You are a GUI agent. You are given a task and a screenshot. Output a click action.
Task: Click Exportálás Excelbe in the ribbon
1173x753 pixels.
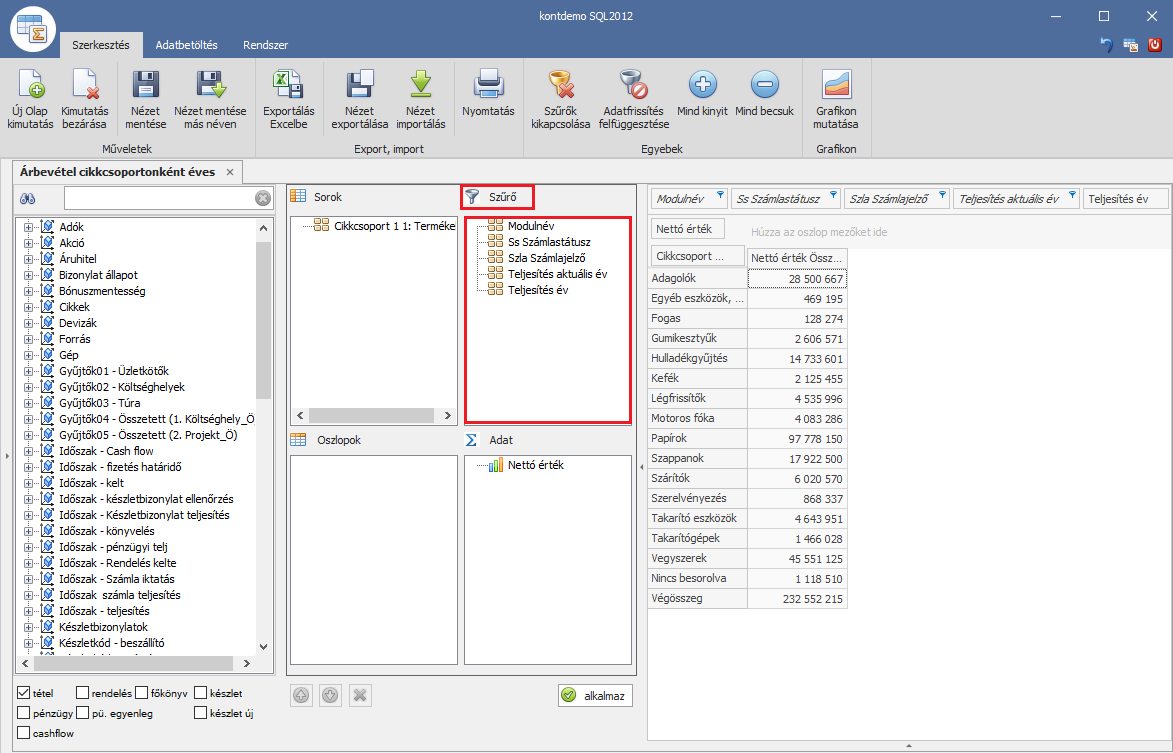tap(288, 86)
